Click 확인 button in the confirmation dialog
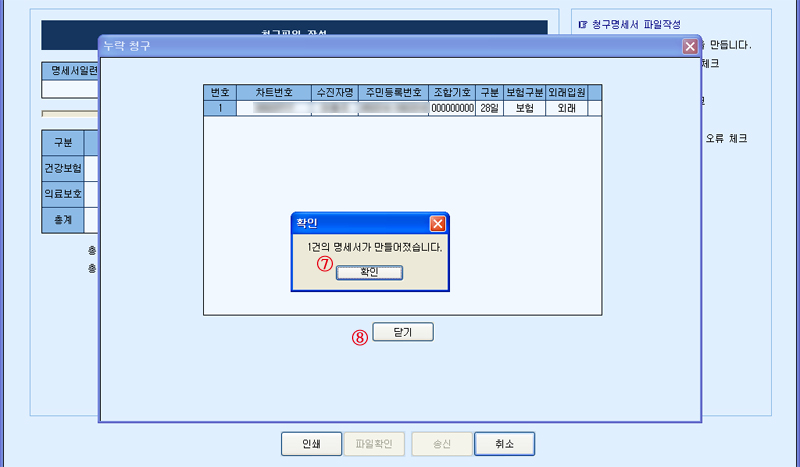Image resolution: width=800 pixels, height=467 pixels. tap(370, 272)
